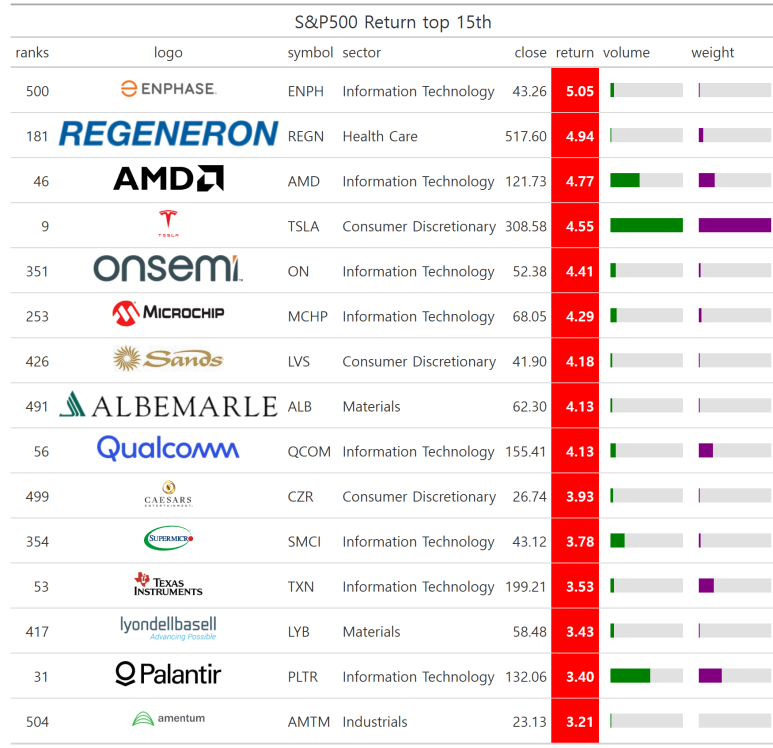
Task: Click the 4.77 return cell
Action: point(575,181)
